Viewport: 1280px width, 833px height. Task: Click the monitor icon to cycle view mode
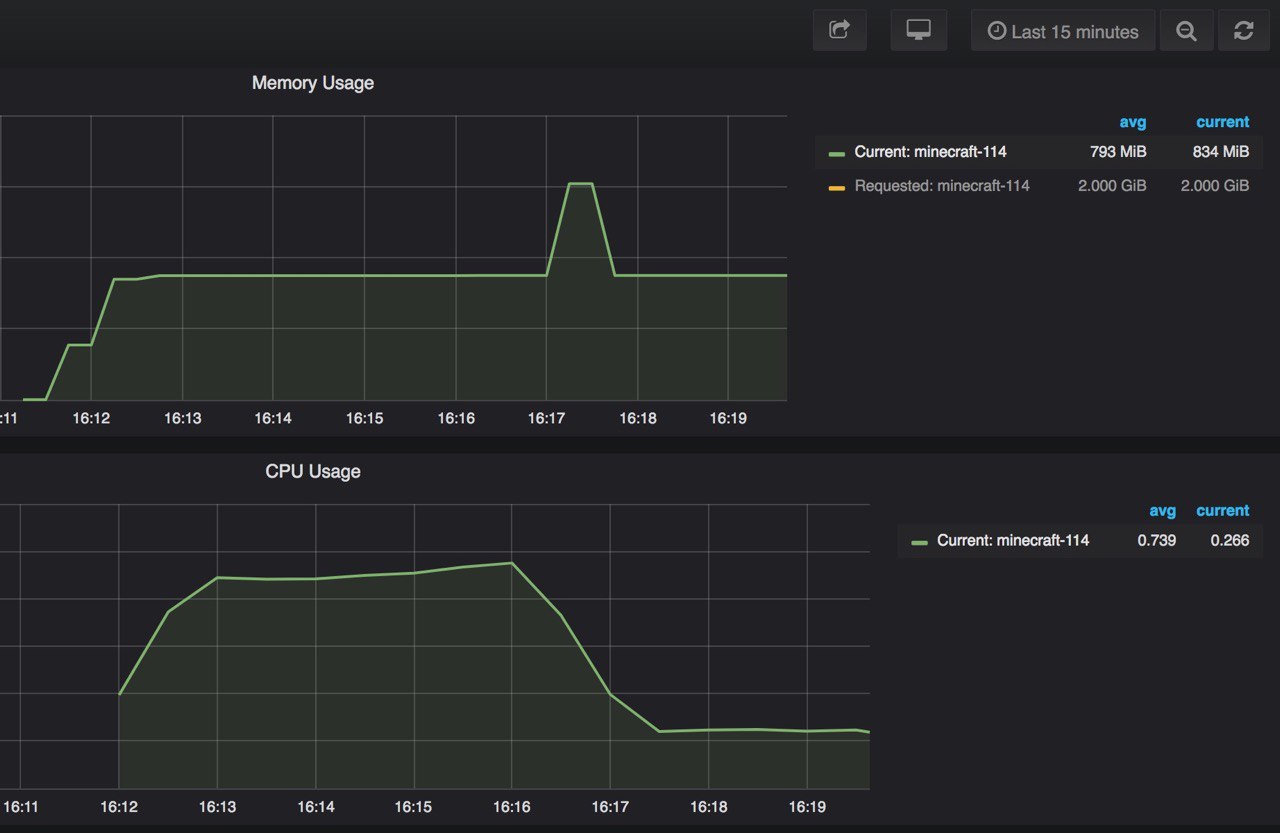(918, 30)
